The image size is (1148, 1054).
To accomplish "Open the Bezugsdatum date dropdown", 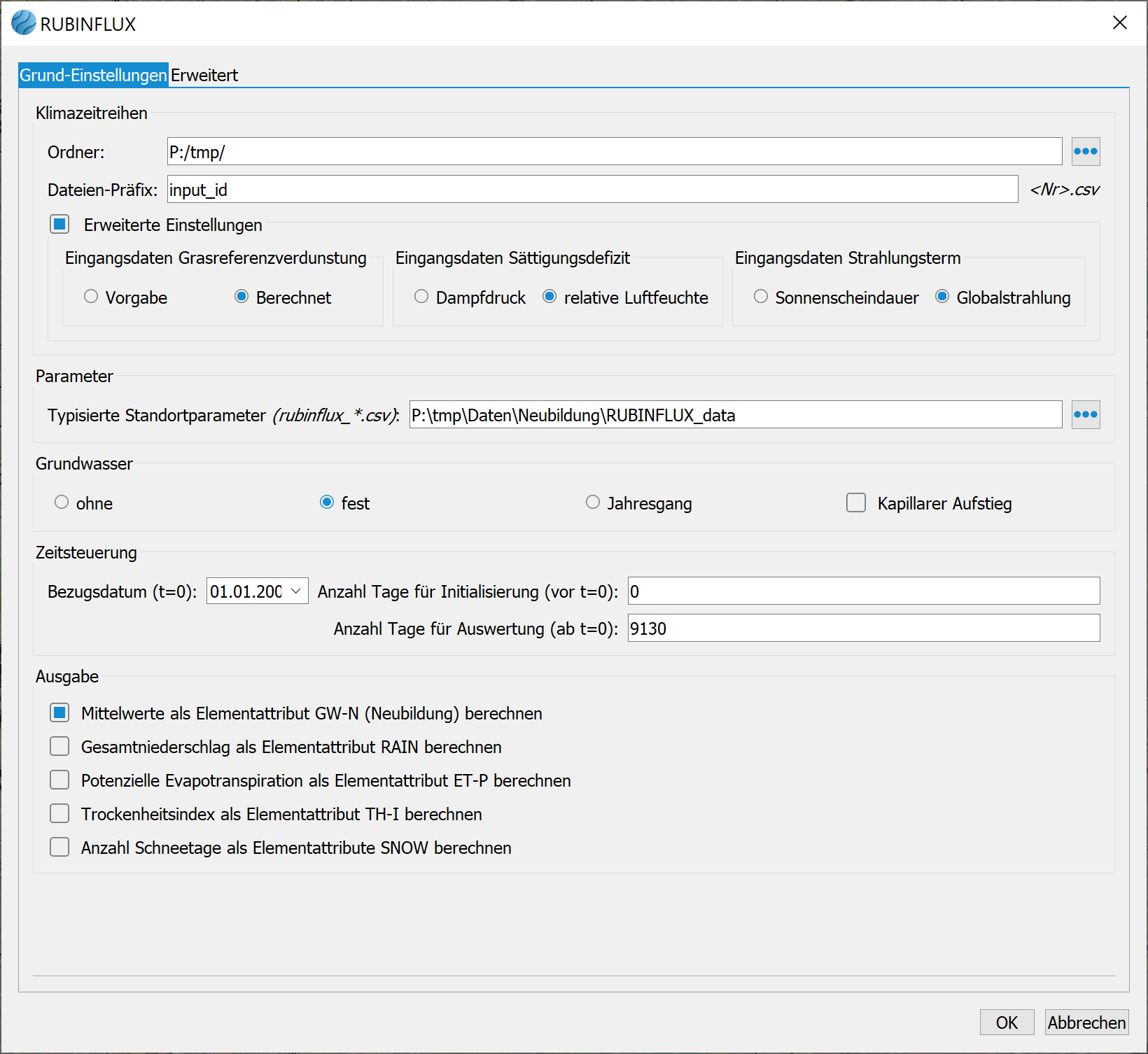I will pos(295,591).
